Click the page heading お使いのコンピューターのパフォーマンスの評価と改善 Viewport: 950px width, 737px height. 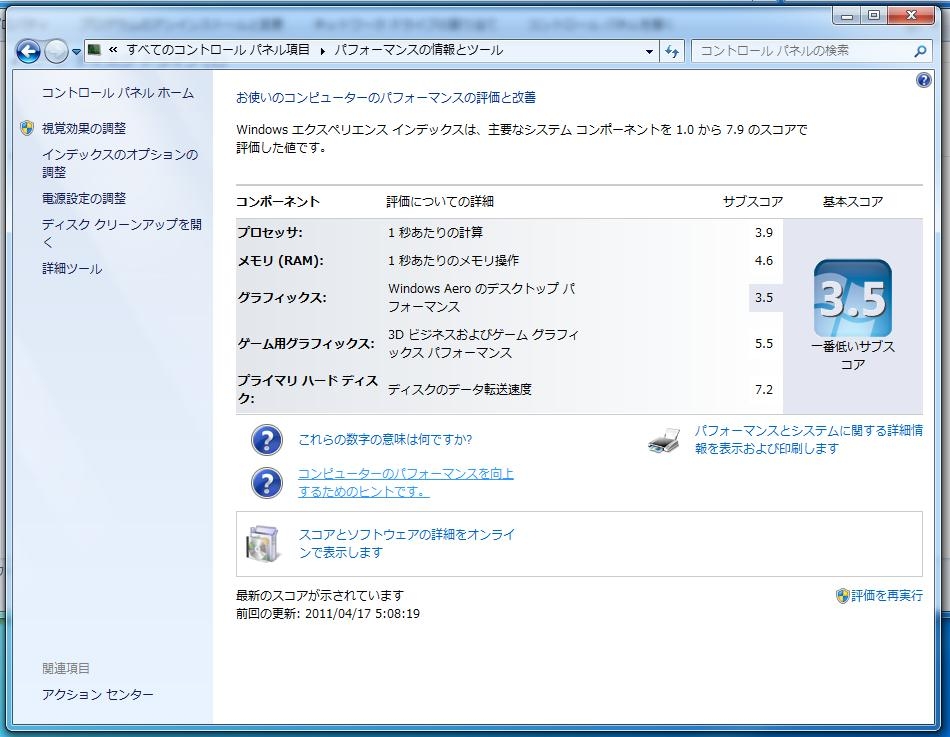coord(386,98)
